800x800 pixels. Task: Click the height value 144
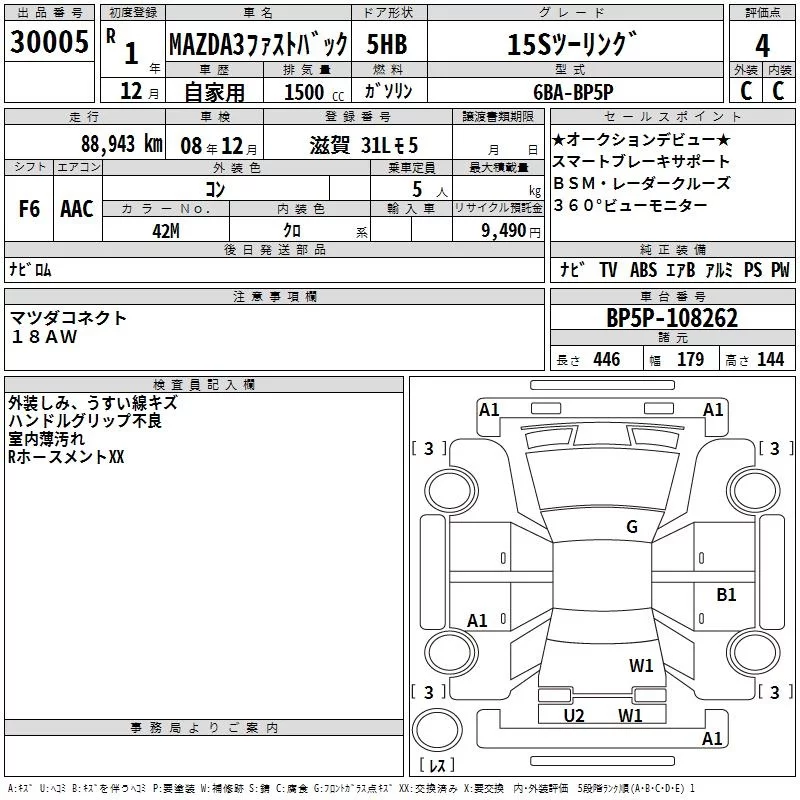770,359
